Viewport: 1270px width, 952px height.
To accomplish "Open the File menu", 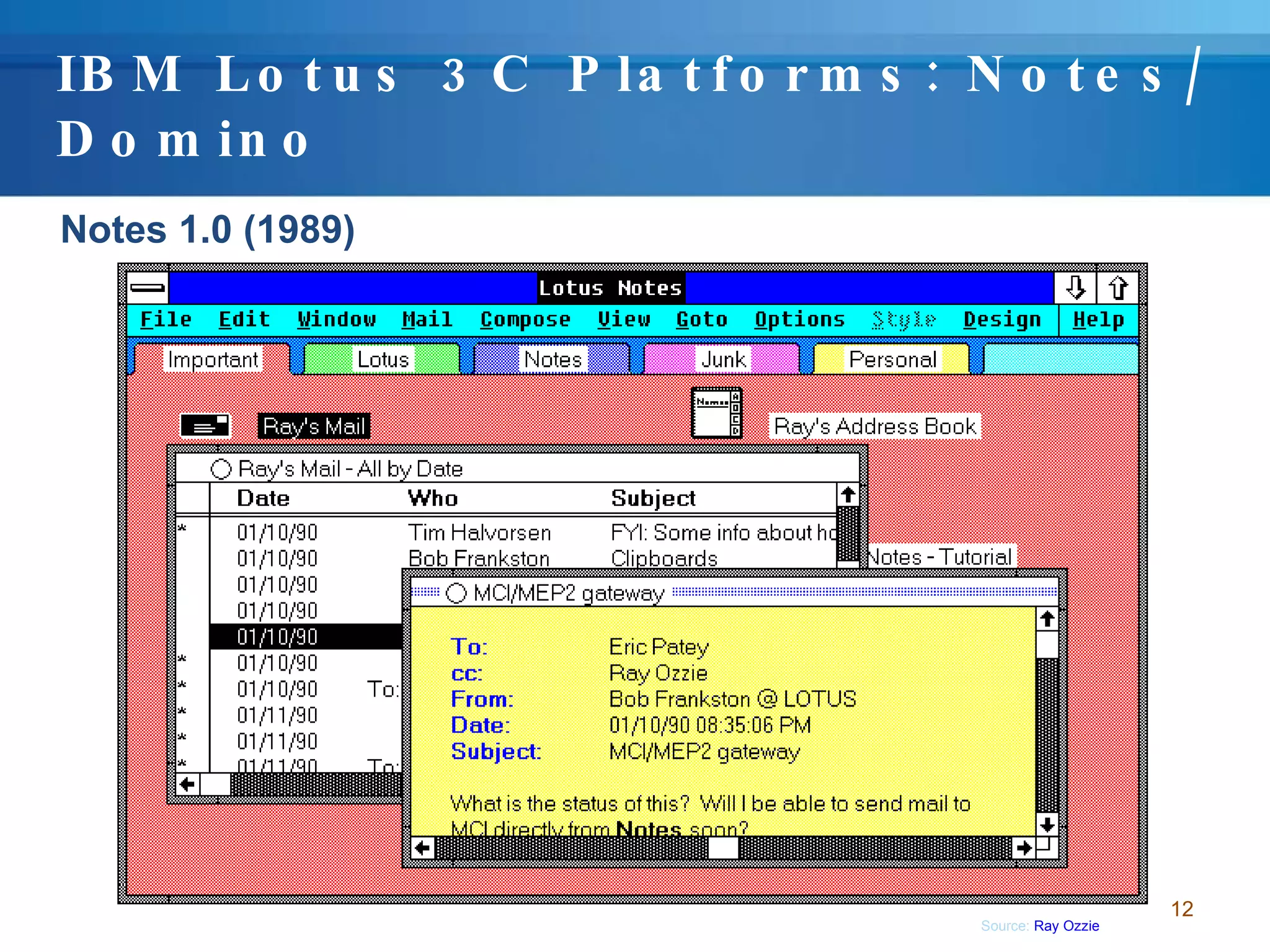I will coord(166,320).
